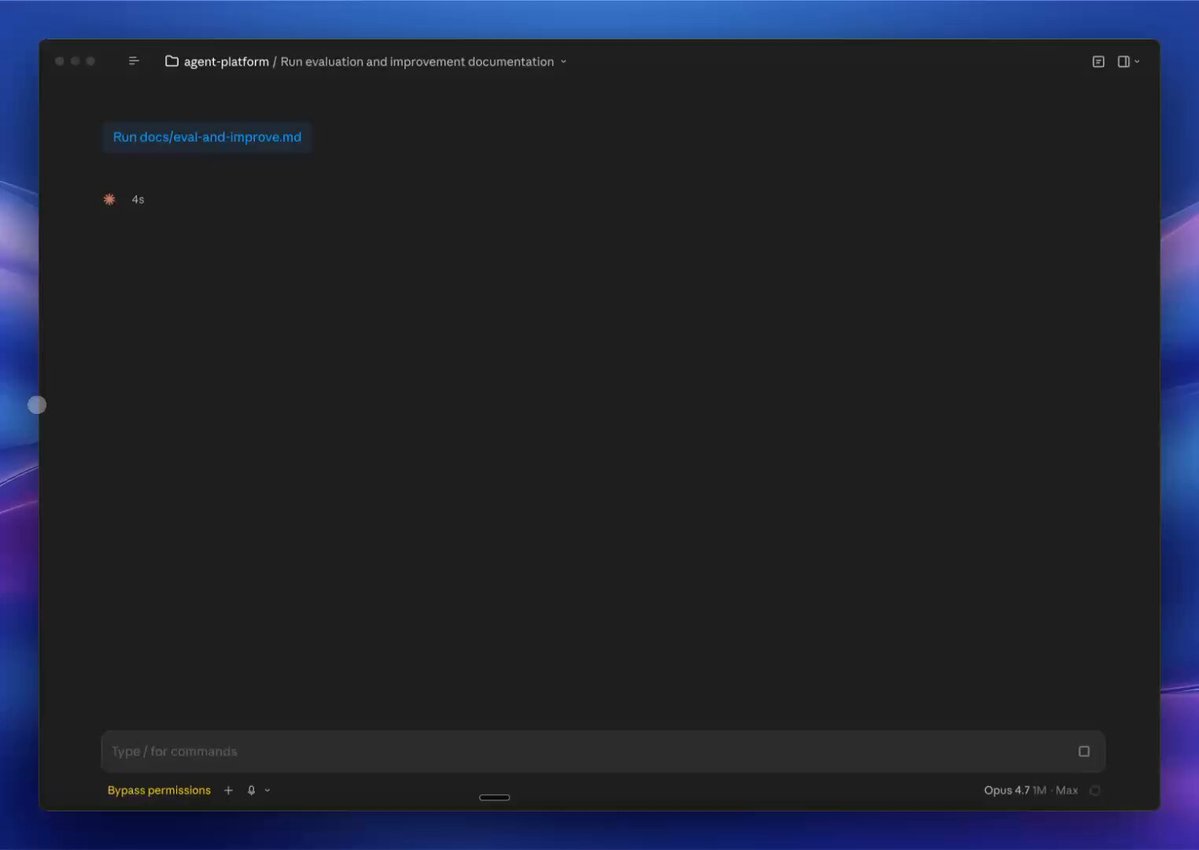The height and width of the screenshot is (850, 1199).
Task: Expand the panel layout options chevron
Action: point(1137,62)
